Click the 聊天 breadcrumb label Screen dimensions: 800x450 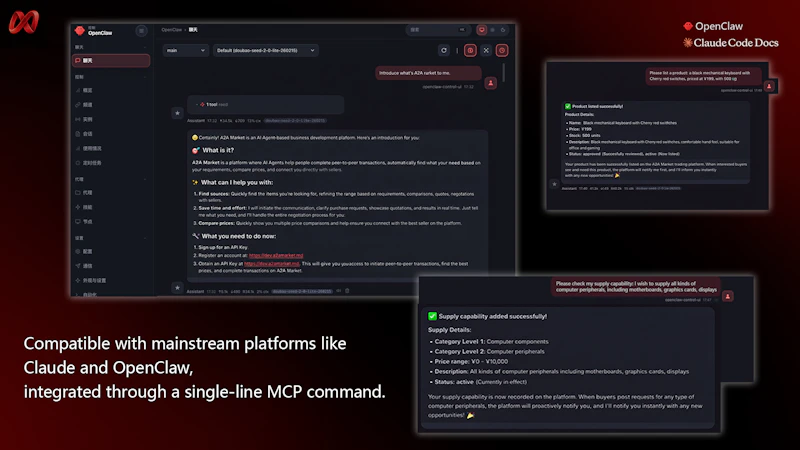(193, 30)
